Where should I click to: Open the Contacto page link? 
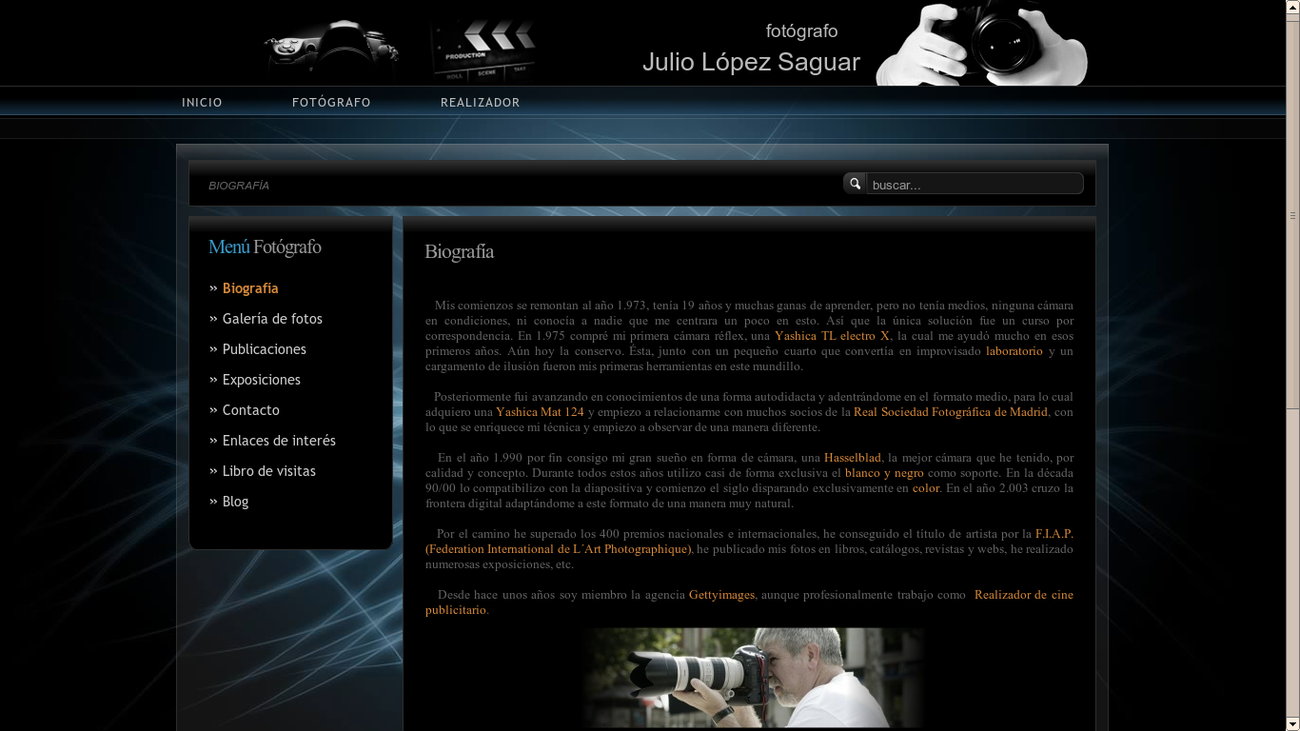[x=250, y=410]
